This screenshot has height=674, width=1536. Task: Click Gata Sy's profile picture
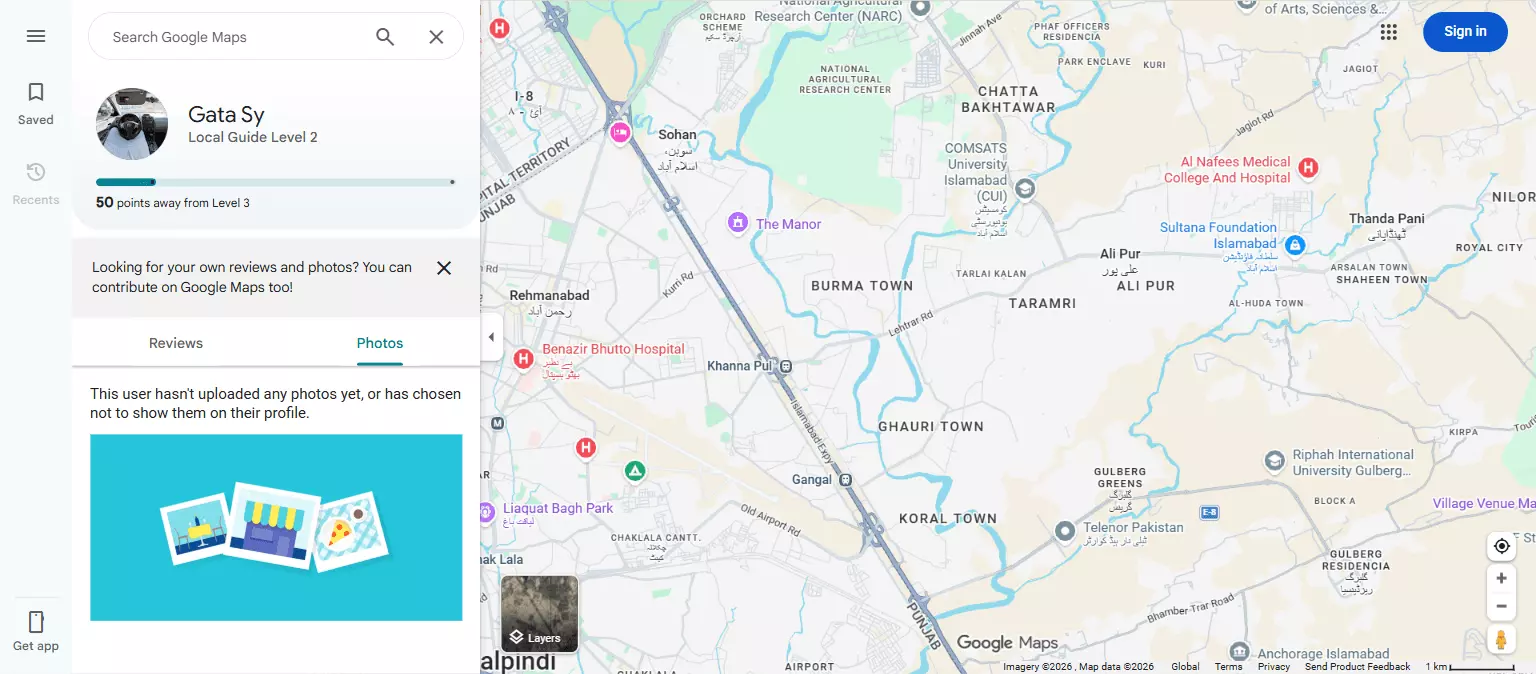point(132,124)
